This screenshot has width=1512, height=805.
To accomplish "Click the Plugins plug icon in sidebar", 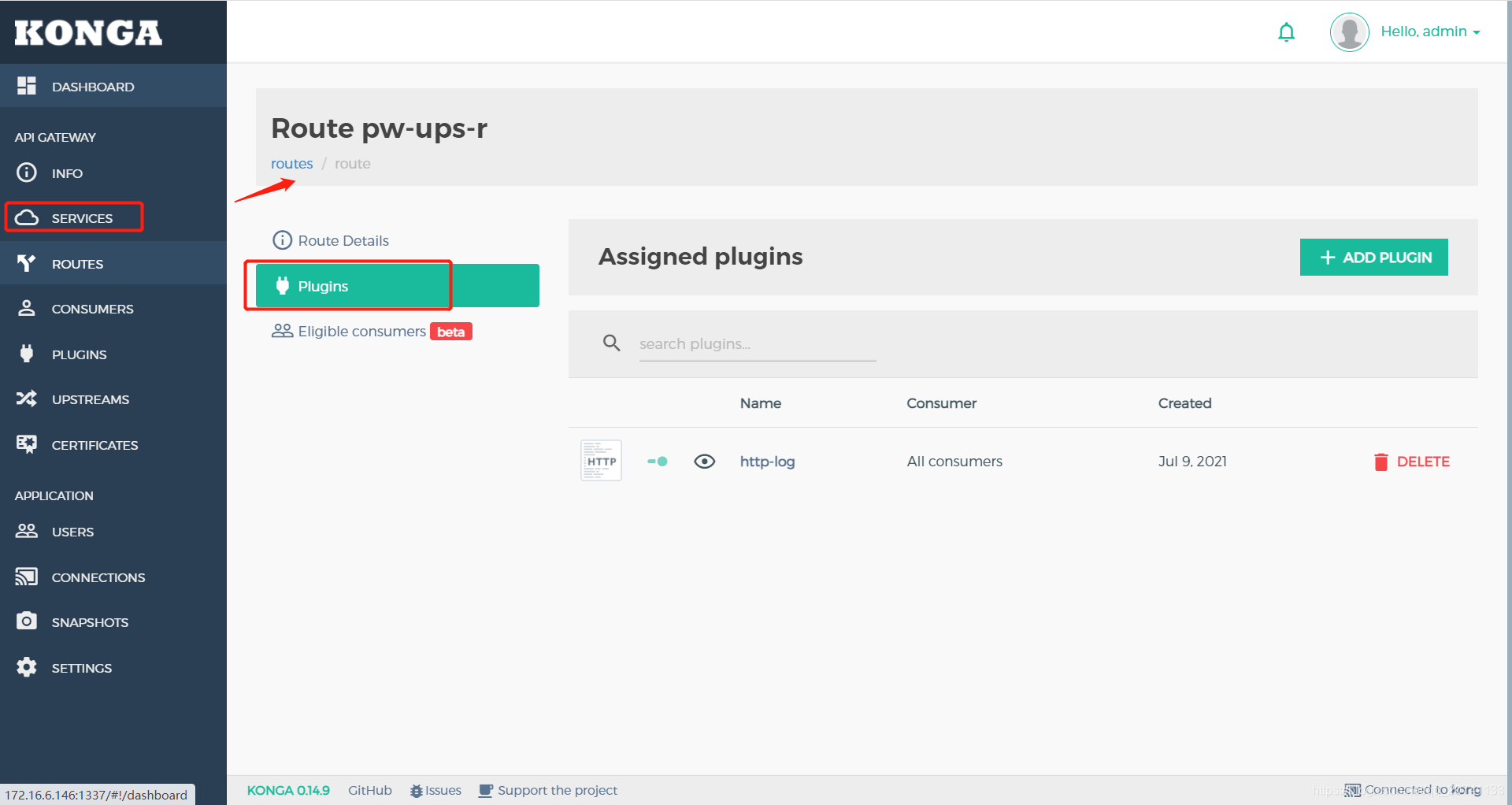I will pyautogui.click(x=27, y=354).
